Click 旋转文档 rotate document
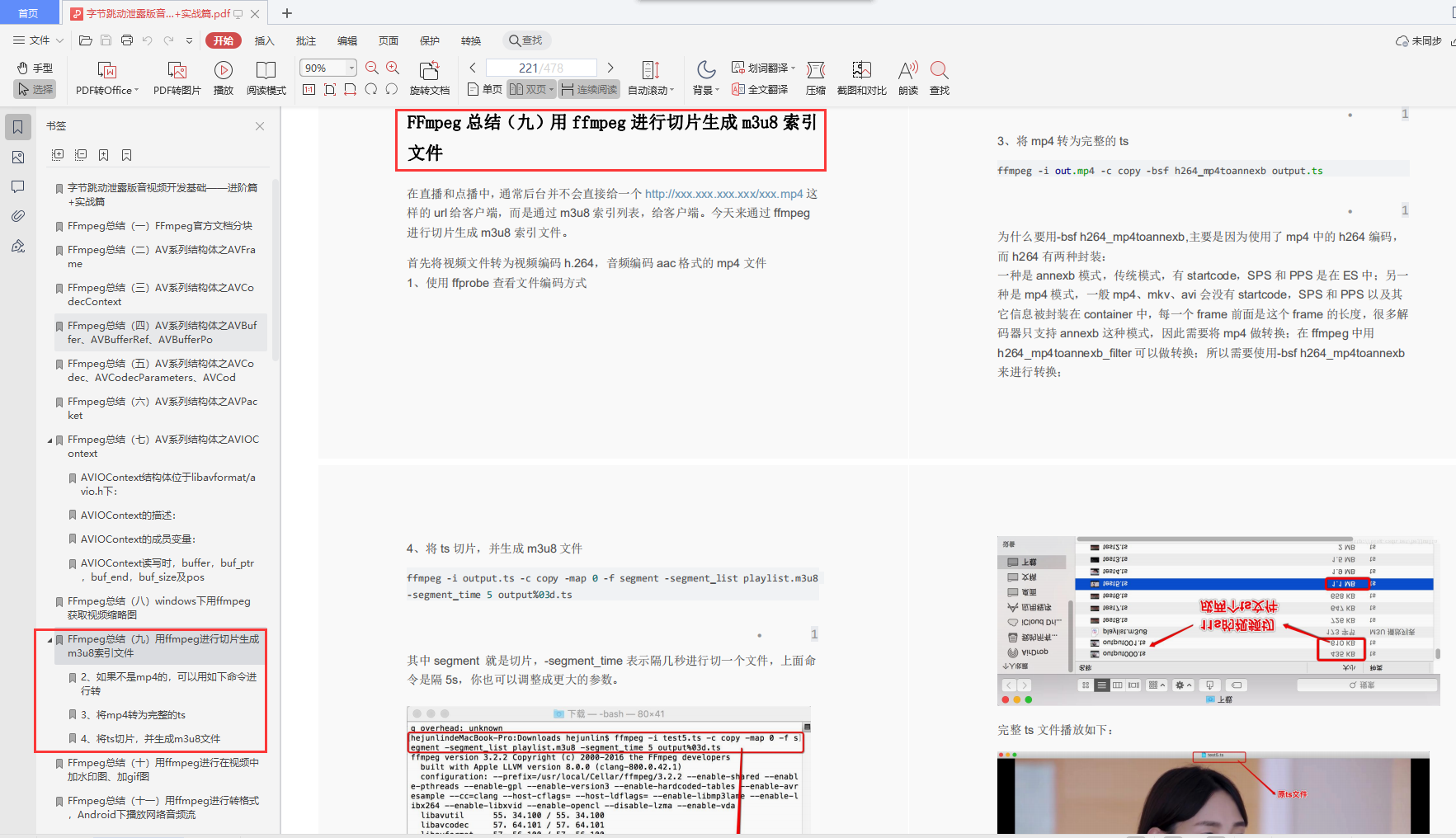This screenshot has height=838, width=1456. (430, 78)
